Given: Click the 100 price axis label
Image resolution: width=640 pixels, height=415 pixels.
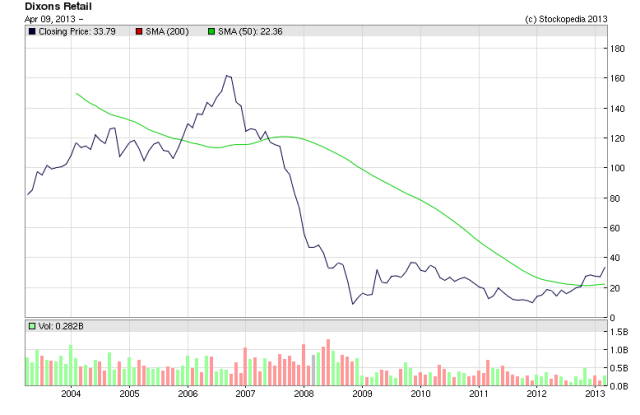Looking at the screenshot, I should [618, 168].
